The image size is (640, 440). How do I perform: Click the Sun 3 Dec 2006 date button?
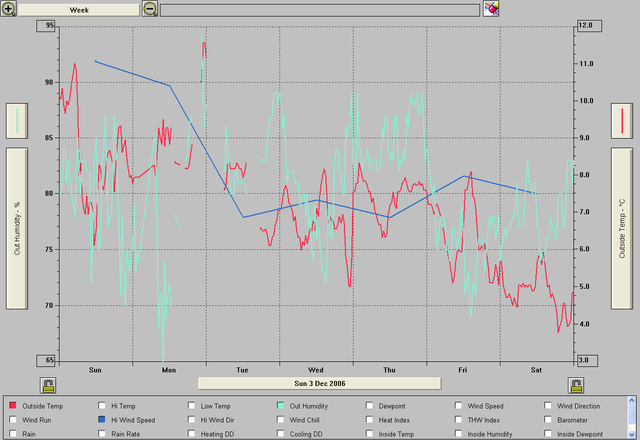[319, 383]
